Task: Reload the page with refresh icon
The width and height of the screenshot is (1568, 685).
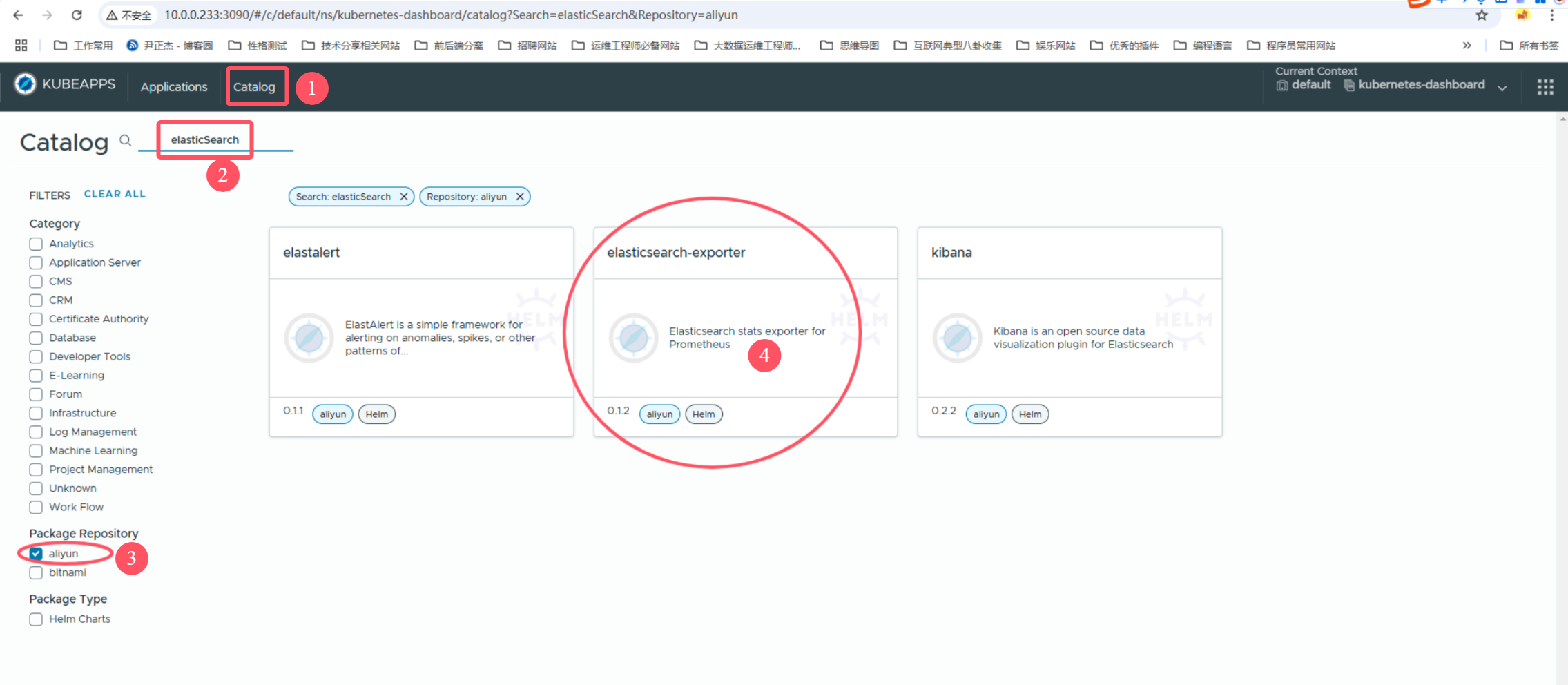Action: point(77,15)
